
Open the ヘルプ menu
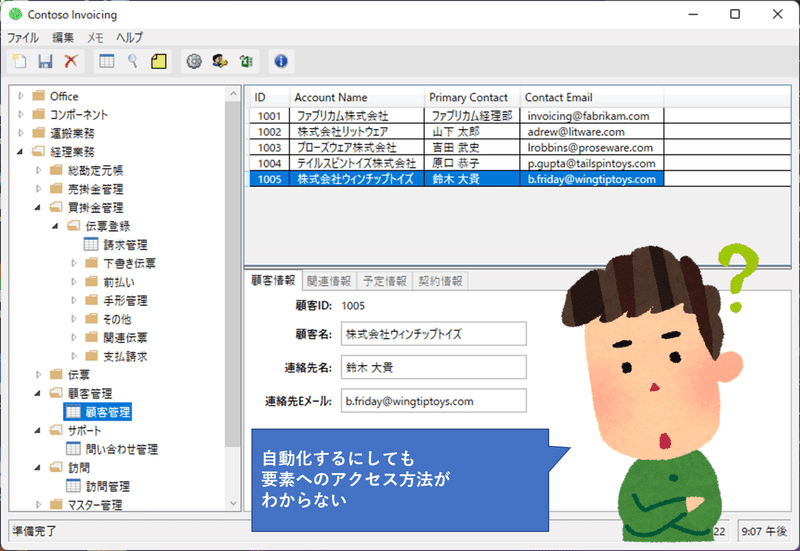pyautogui.click(x=129, y=37)
